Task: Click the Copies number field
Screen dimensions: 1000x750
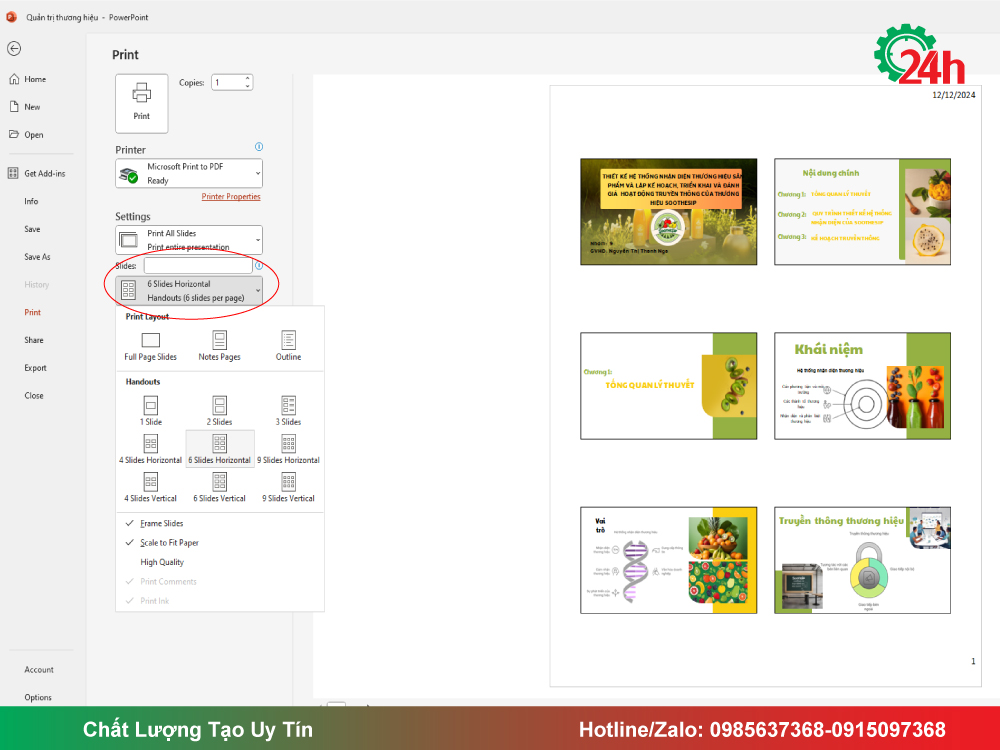Action: pos(228,82)
